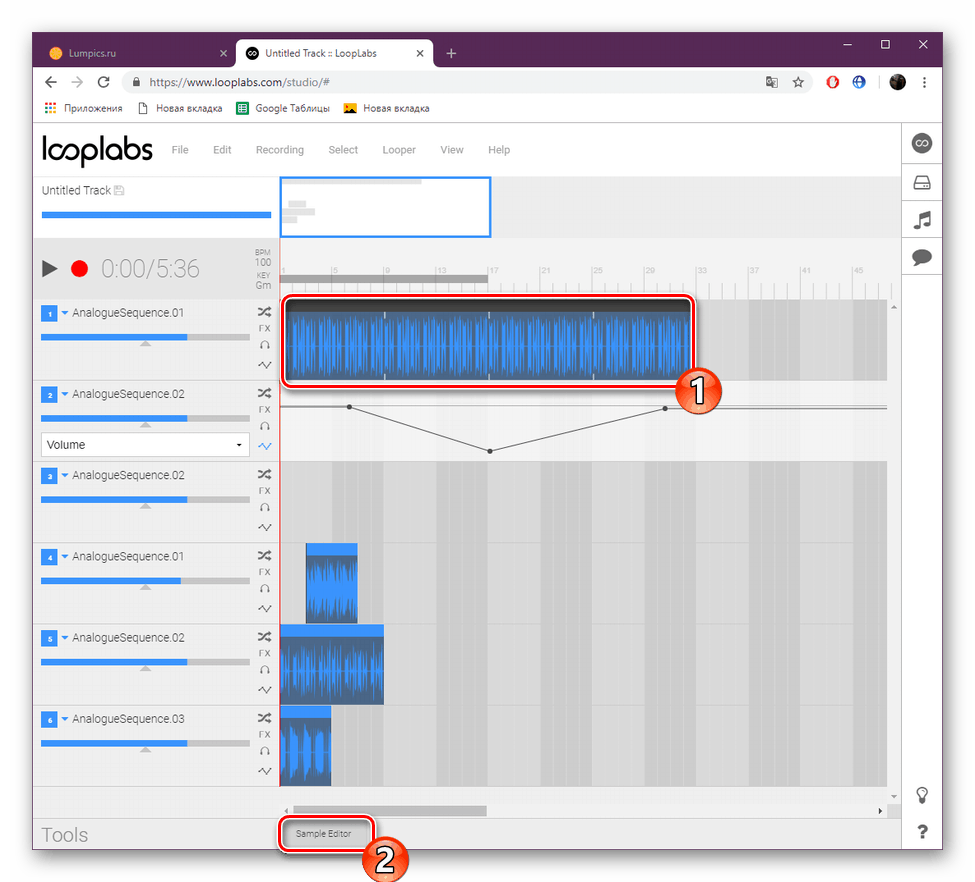
Task: Click the FX icon on AnalogueSequence.01 track
Action: 264,326
